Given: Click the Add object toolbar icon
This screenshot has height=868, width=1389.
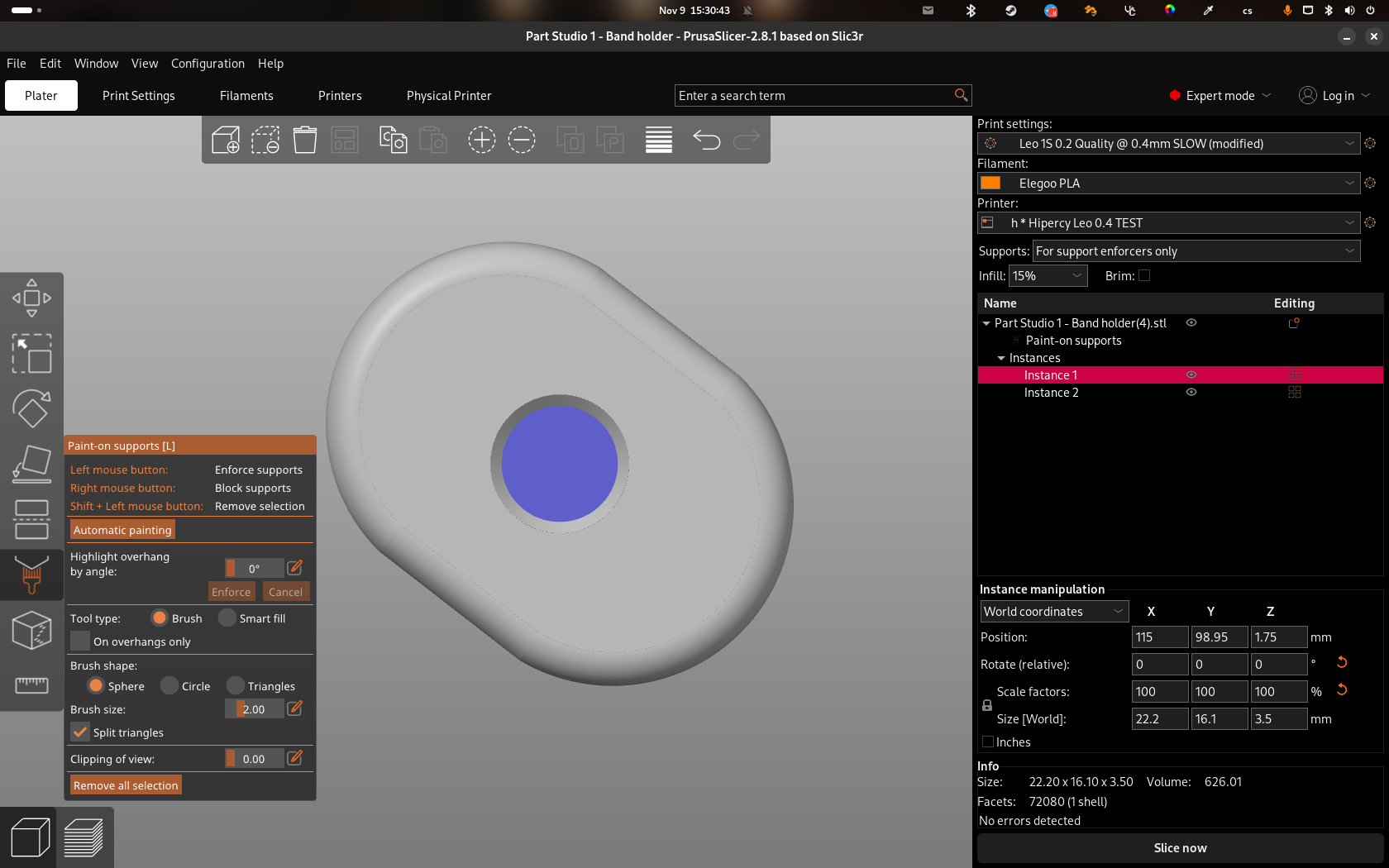Looking at the screenshot, I should pos(226,140).
